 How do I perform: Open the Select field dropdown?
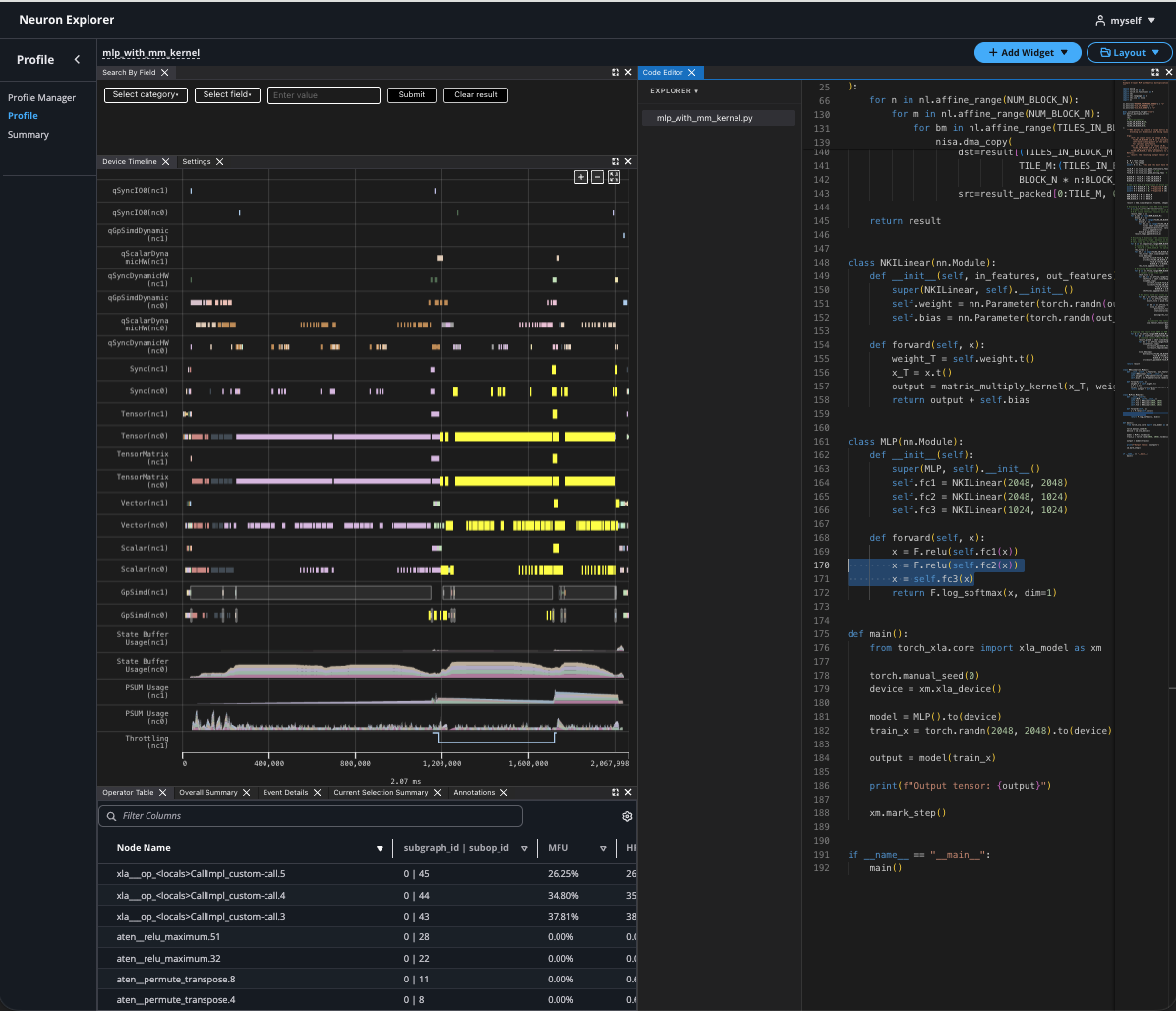[227, 95]
